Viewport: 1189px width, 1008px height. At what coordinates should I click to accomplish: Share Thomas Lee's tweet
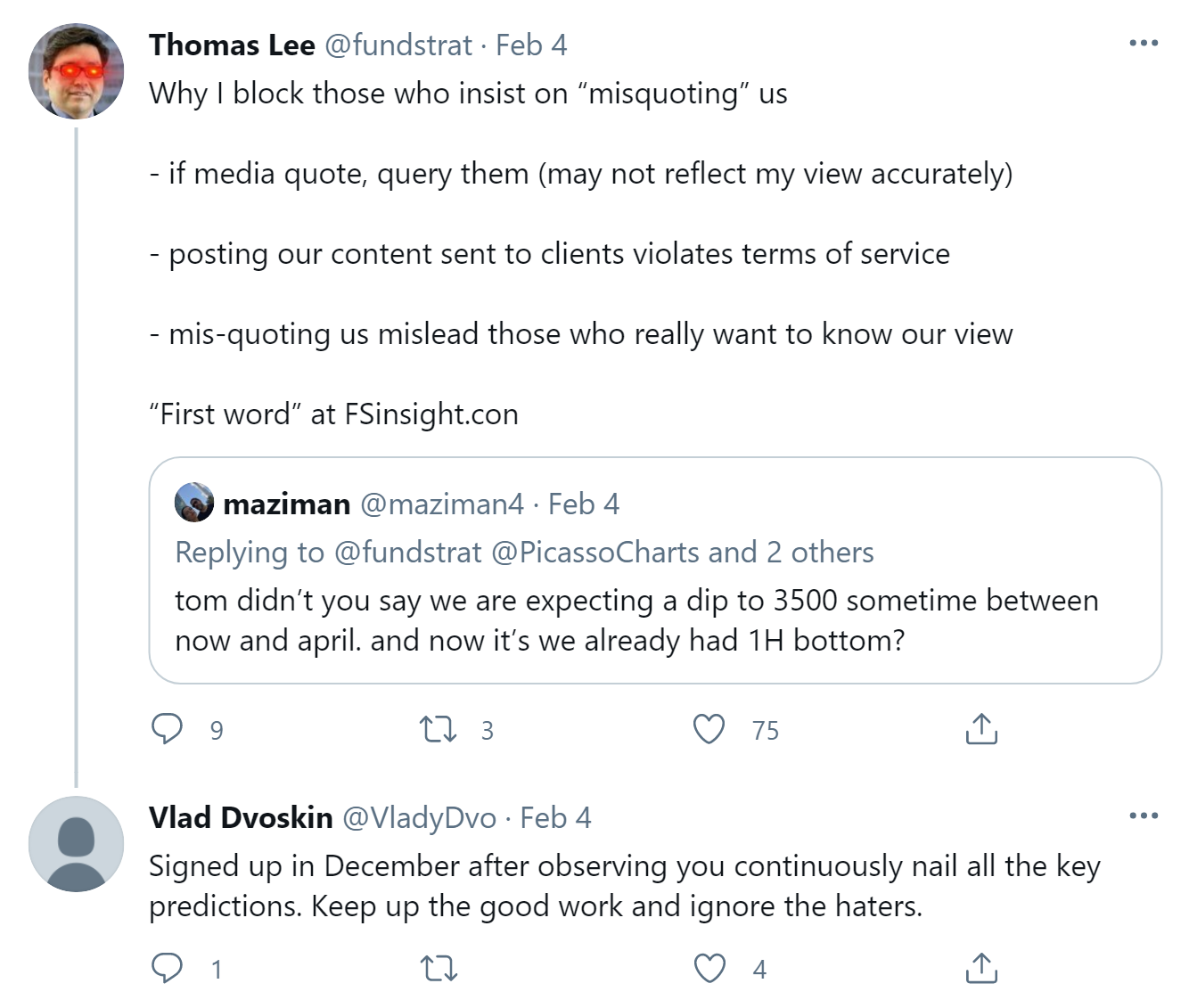click(x=980, y=729)
